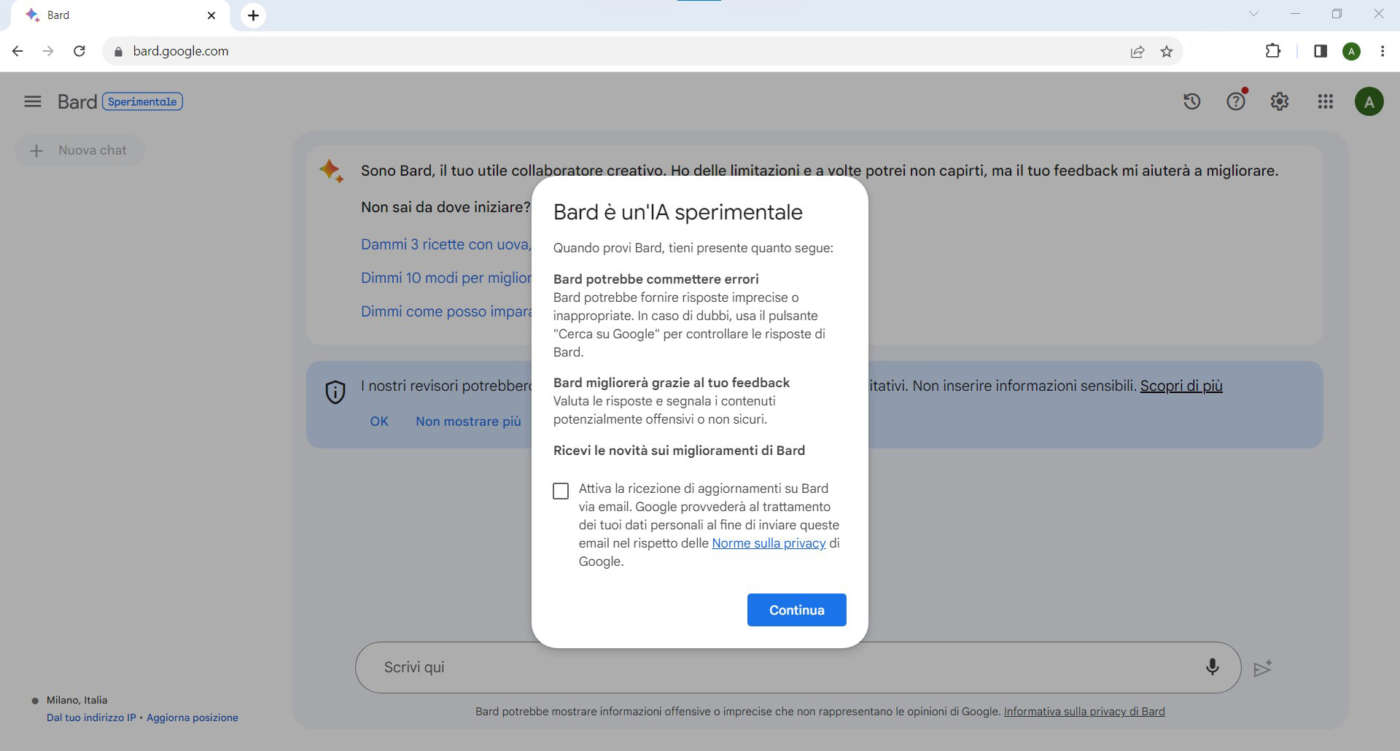This screenshot has width=1400, height=751.
Task: Open Informativa sulla privacy di Bard link
Action: point(1084,712)
